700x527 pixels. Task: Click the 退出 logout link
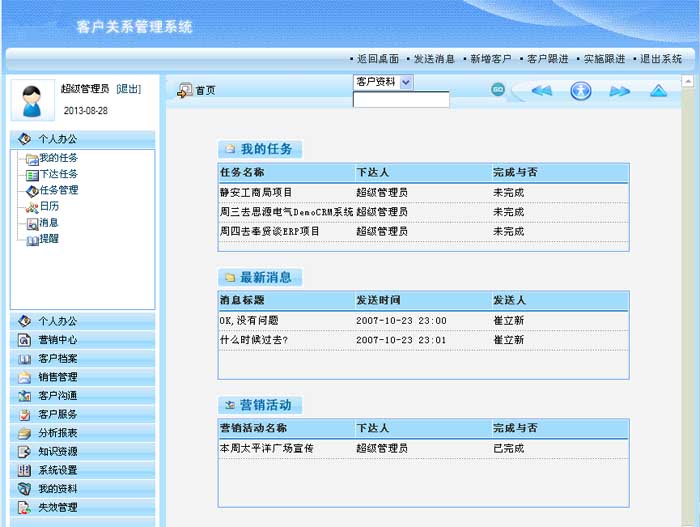[129, 89]
